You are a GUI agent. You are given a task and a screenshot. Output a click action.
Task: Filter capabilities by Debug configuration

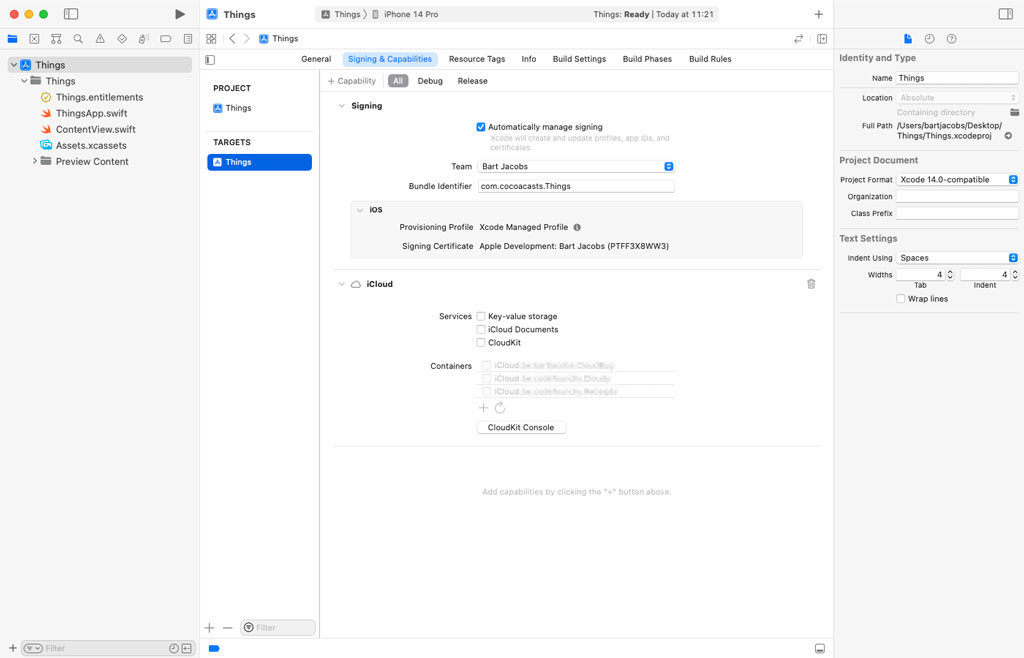pos(430,81)
